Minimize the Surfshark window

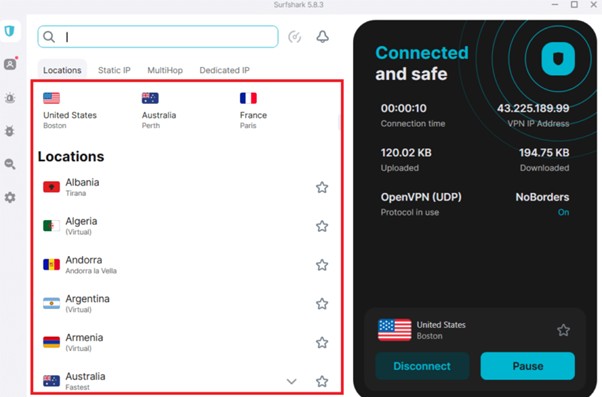coord(555,5)
